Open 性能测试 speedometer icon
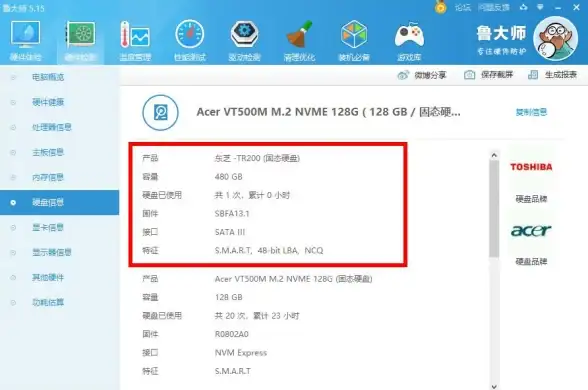588x390 pixels. tap(190, 34)
